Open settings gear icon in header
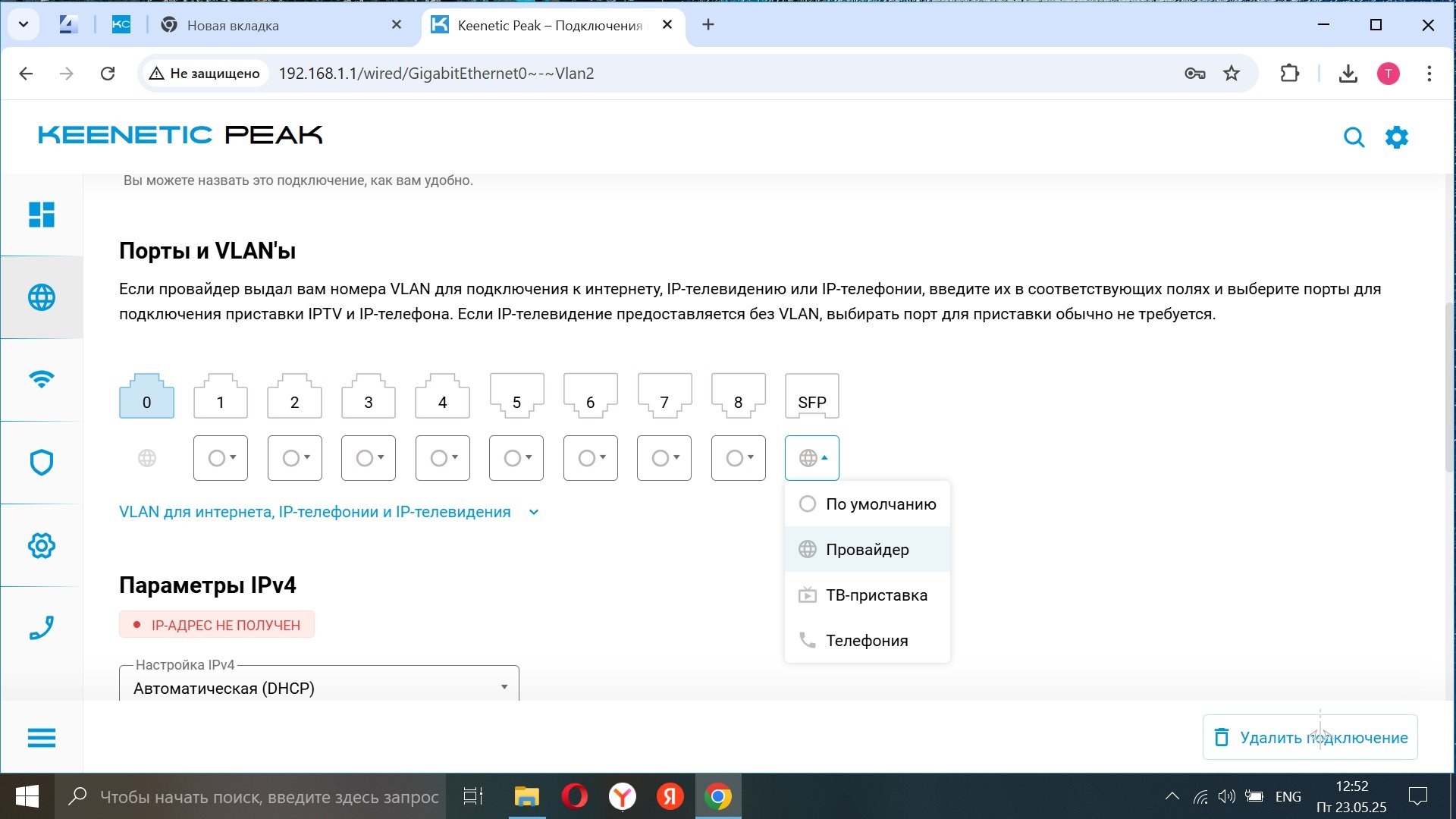 (x=1397, y=137)
